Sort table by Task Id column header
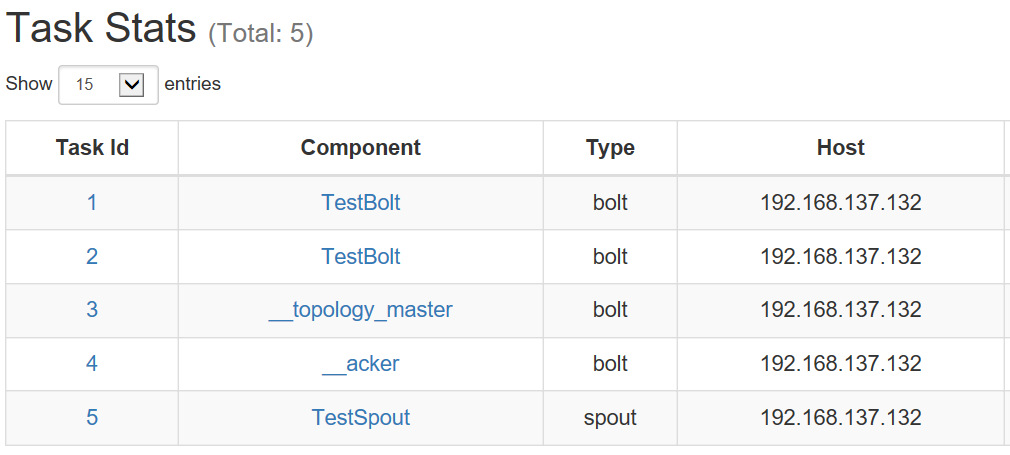Screen dimensions: 1010x455 pos(92,148)
